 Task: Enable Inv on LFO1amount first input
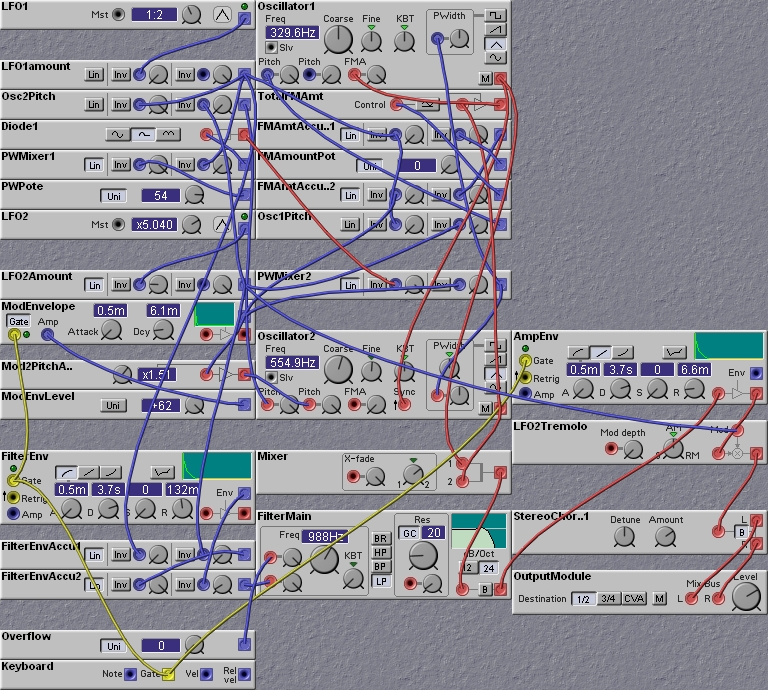[120, 75]
